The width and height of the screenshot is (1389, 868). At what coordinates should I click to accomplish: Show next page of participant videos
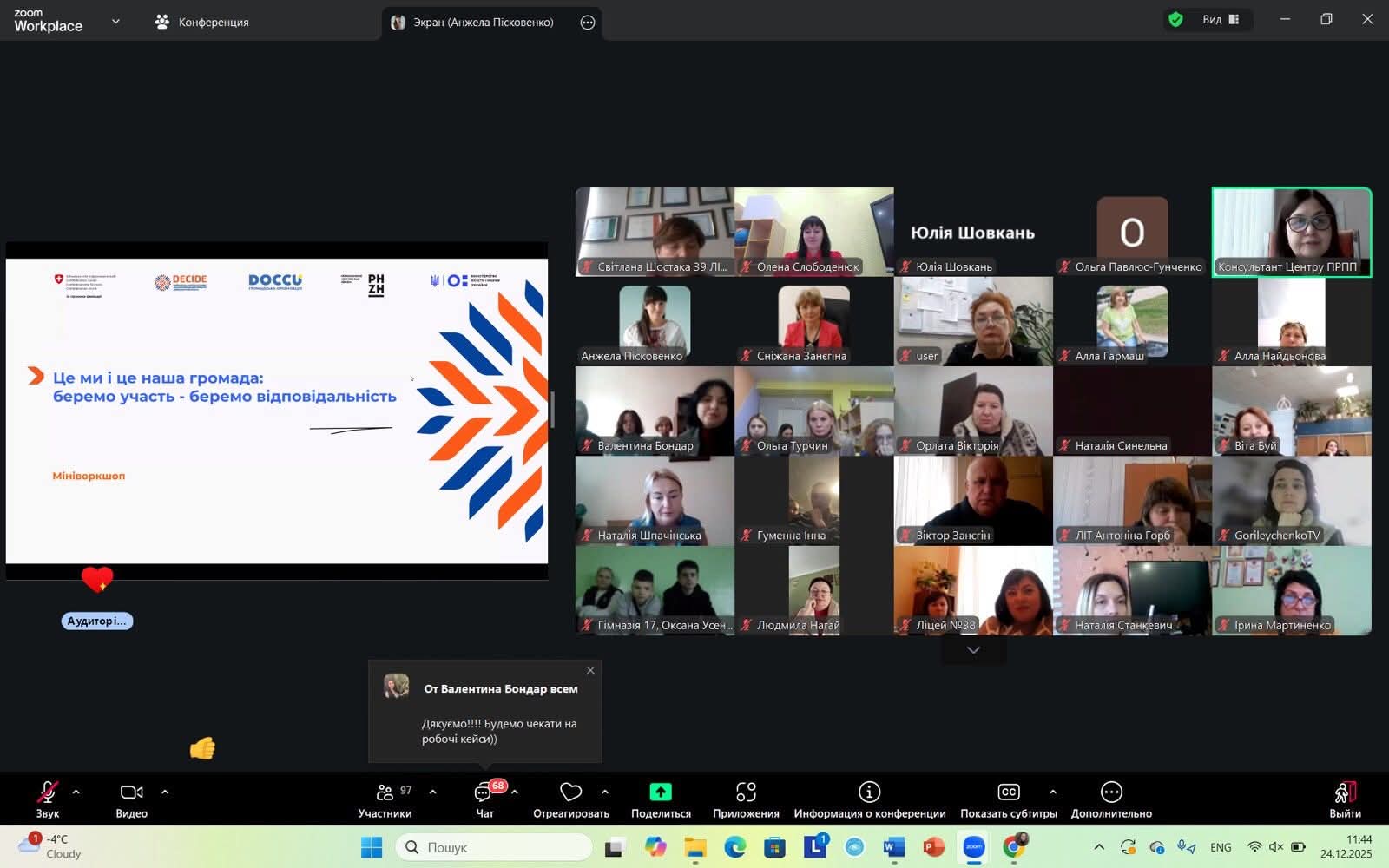pyautogui.click(x=973, y=650)
